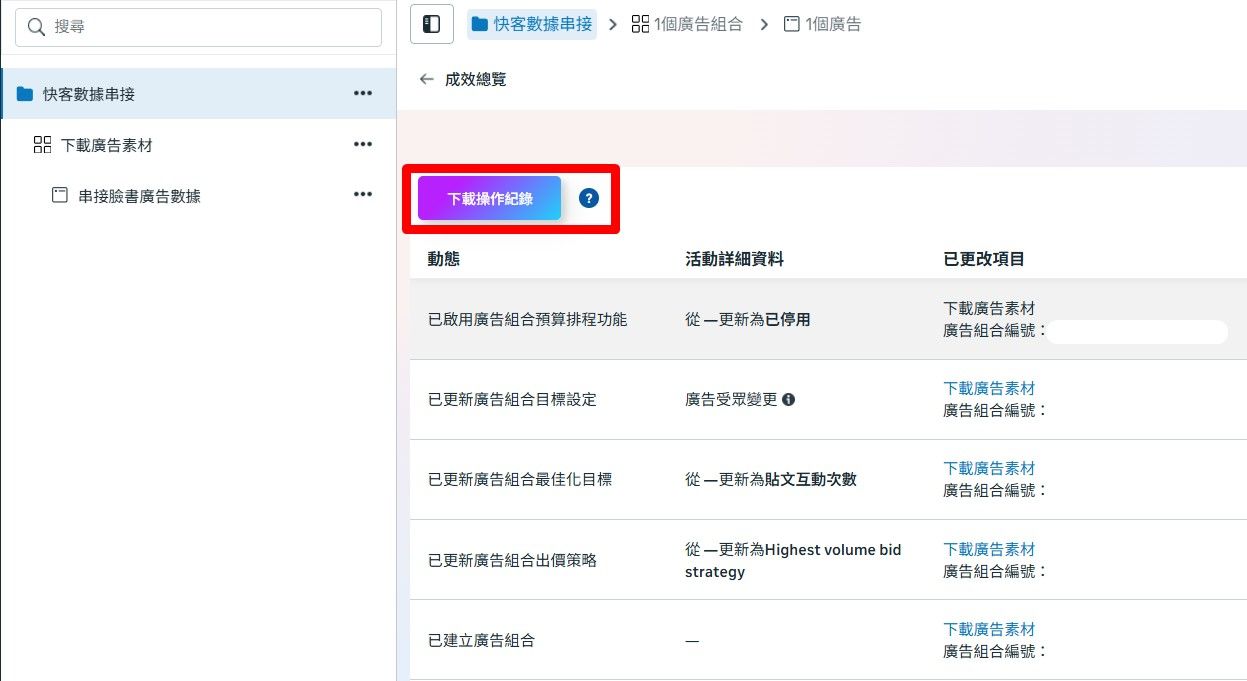Open more options for 串接臉書廣告數據 row
Image resolution: width=1247 pixels, height=681 pixels.
click(x=363, y=195)
